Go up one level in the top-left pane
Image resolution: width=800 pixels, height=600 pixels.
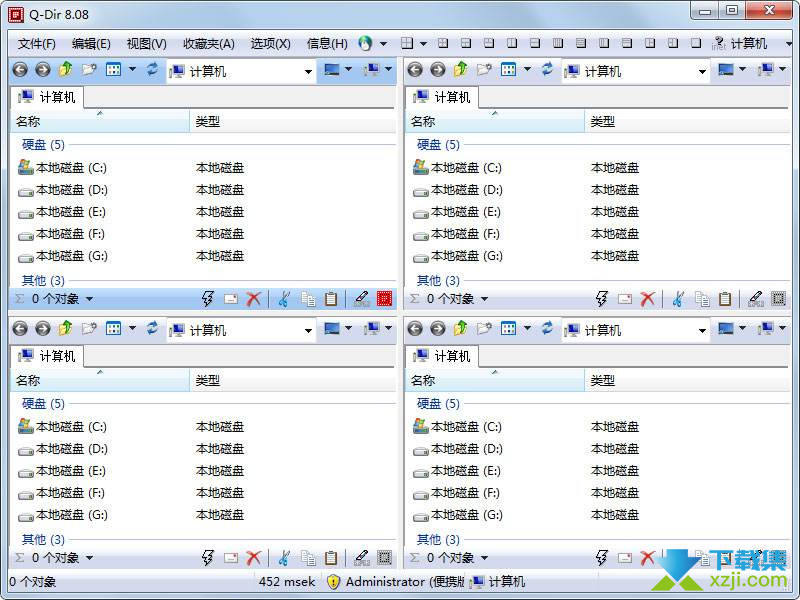(x=66, y=69)
